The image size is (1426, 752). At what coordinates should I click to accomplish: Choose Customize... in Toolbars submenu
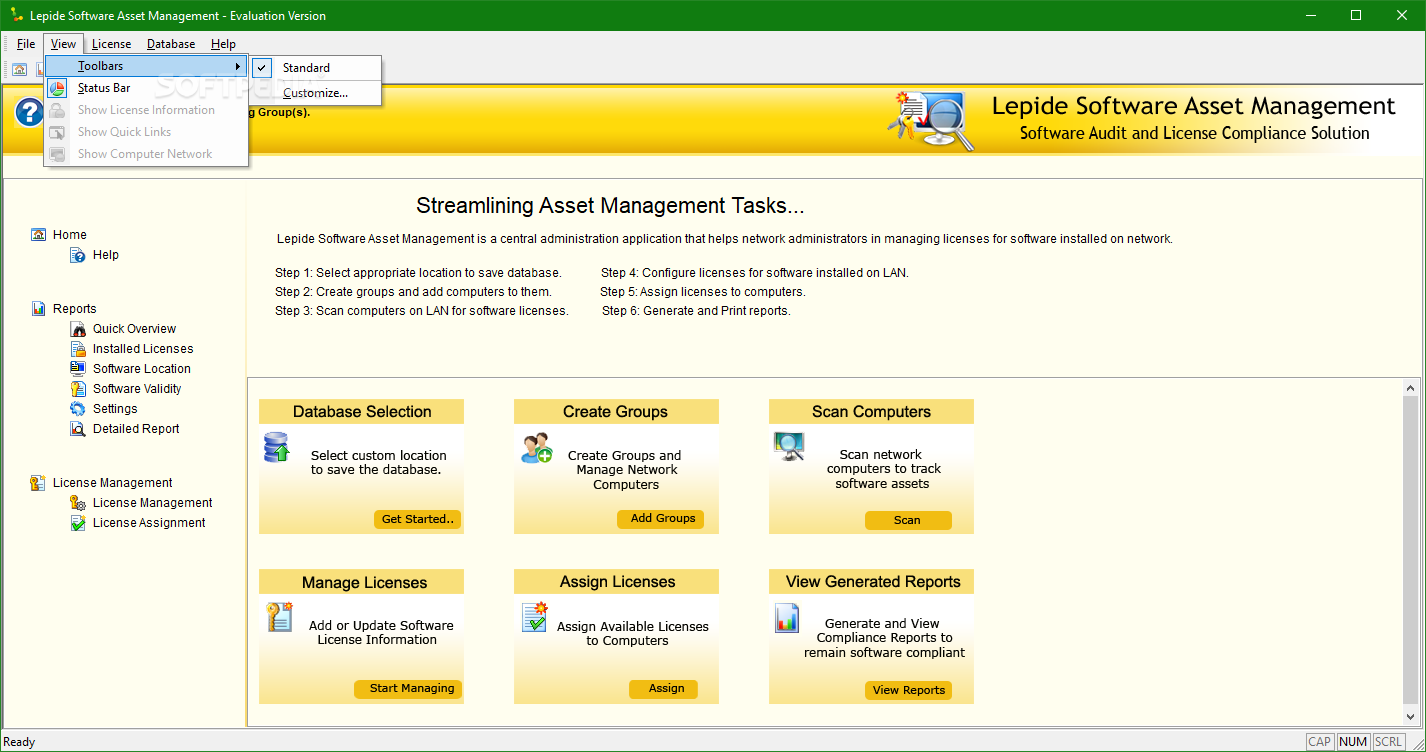point(317,93)
